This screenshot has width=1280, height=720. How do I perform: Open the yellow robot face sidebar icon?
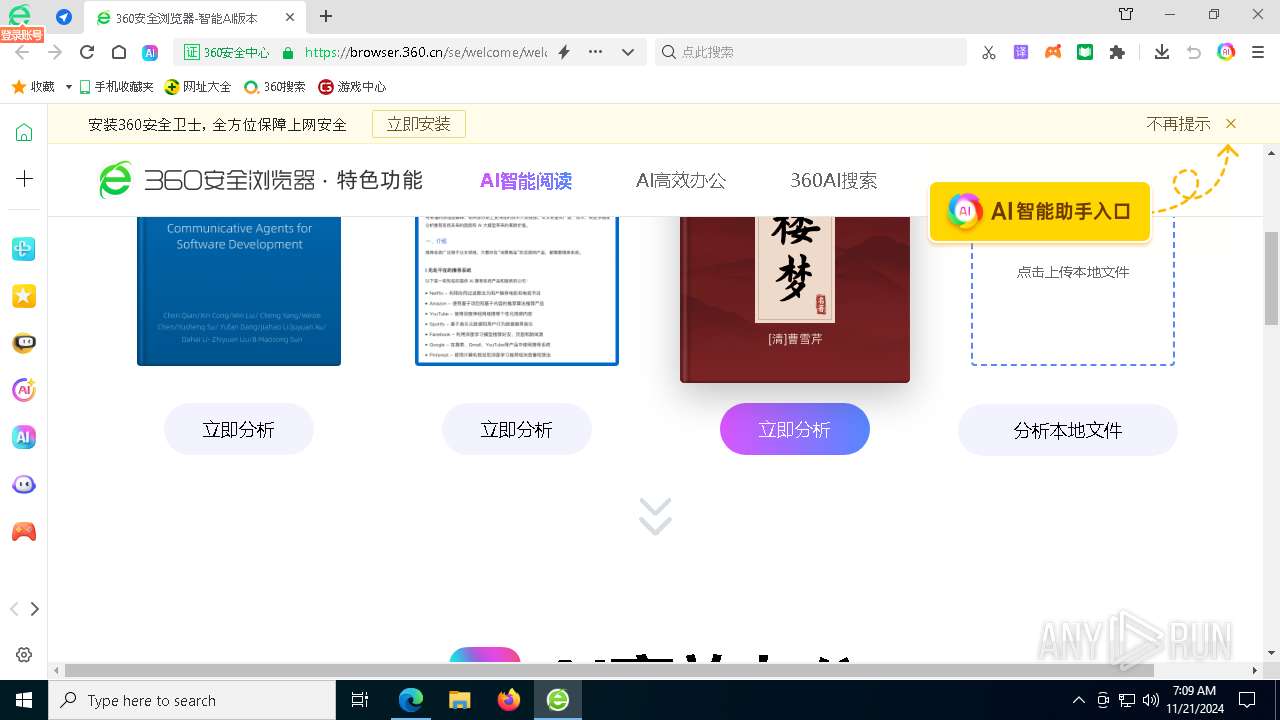click(24, 343)
